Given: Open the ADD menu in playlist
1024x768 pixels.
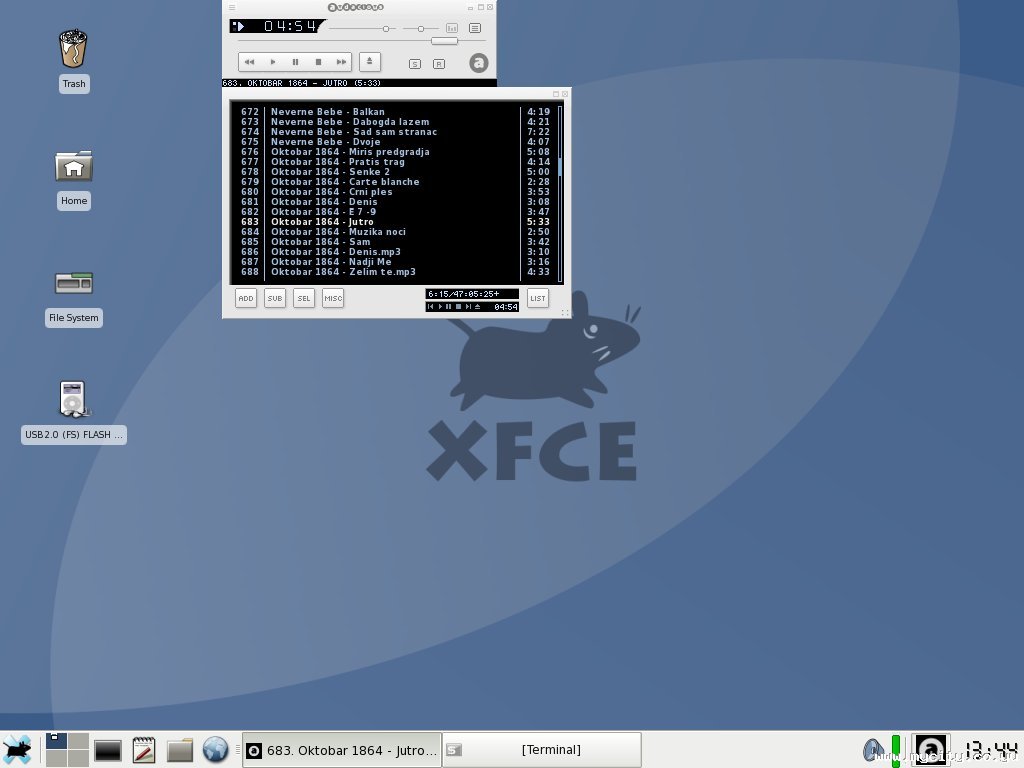Looking at the screenshot, I should point(246,298).
